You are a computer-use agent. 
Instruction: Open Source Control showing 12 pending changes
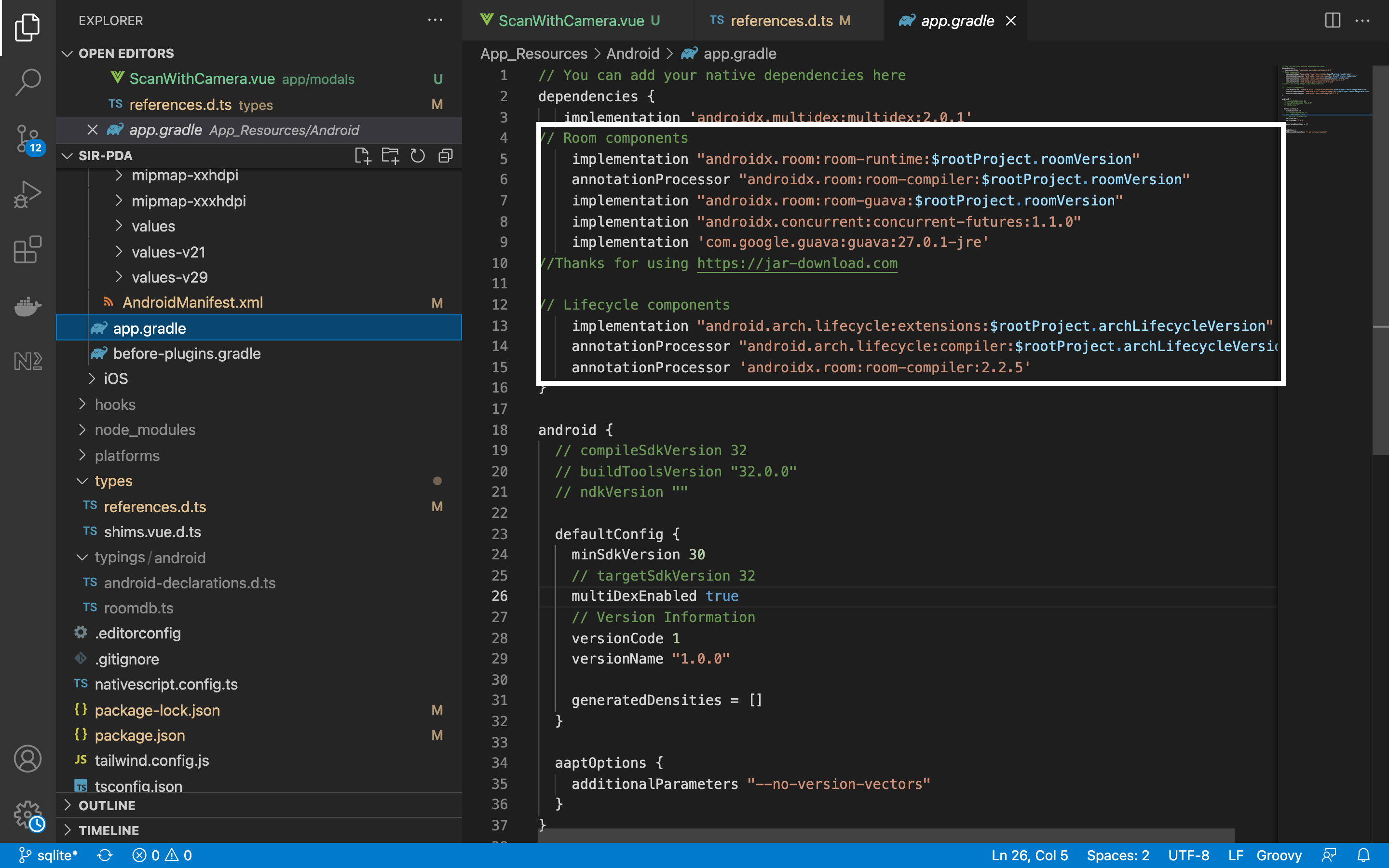(27, 138)
